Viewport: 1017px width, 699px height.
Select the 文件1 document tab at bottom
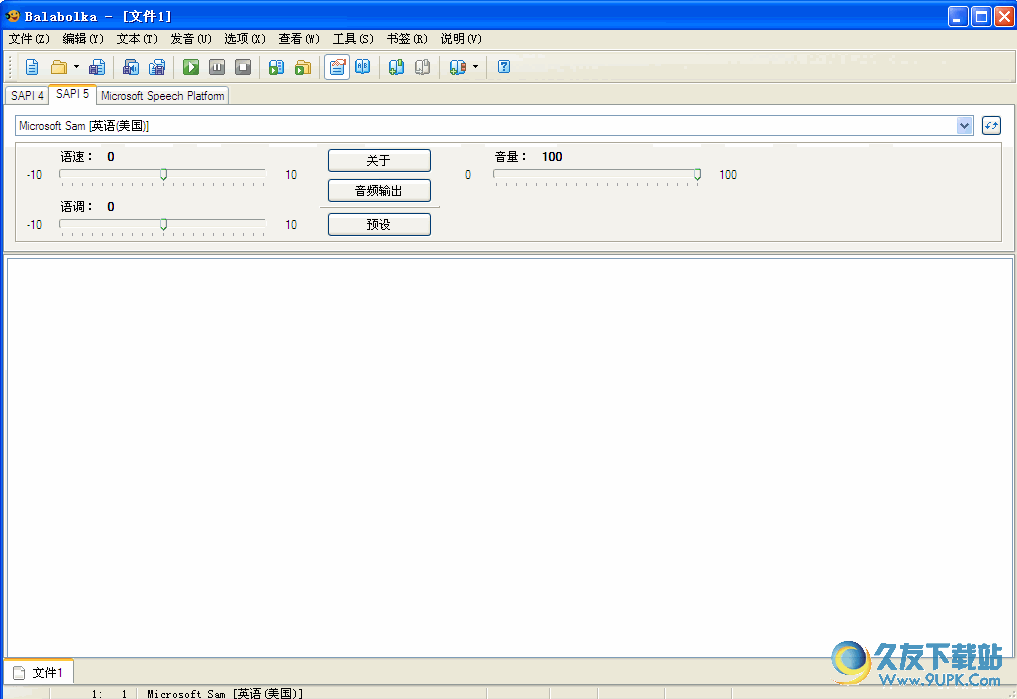(39, 672)
